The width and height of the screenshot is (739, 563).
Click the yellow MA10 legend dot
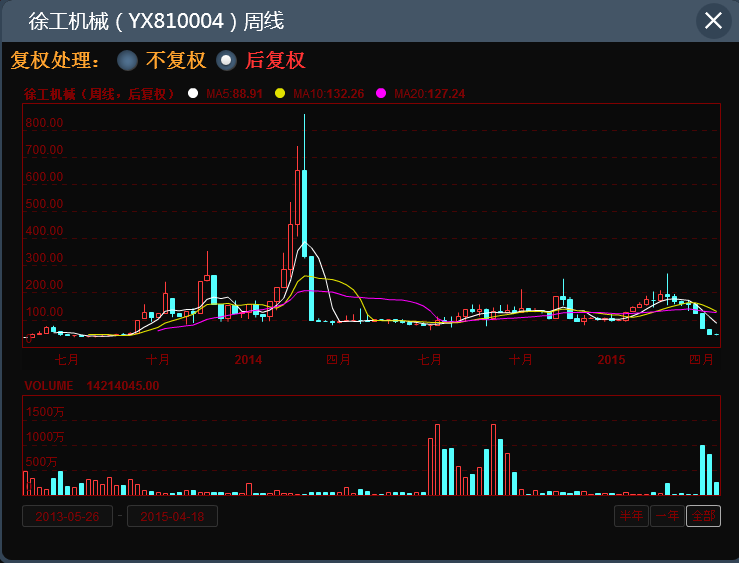click(x=280, y=94)
